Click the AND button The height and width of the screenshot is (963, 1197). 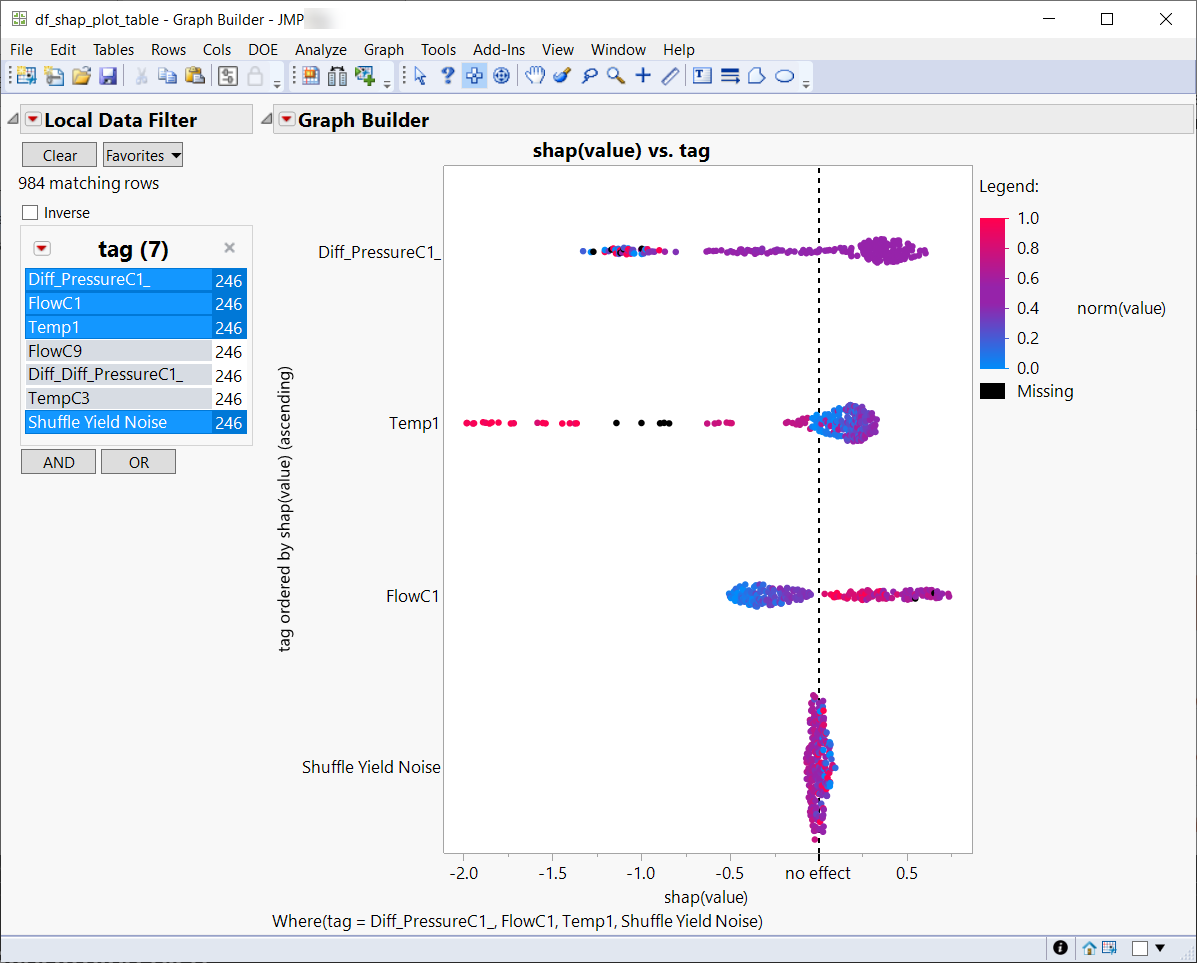pos(59,462)
